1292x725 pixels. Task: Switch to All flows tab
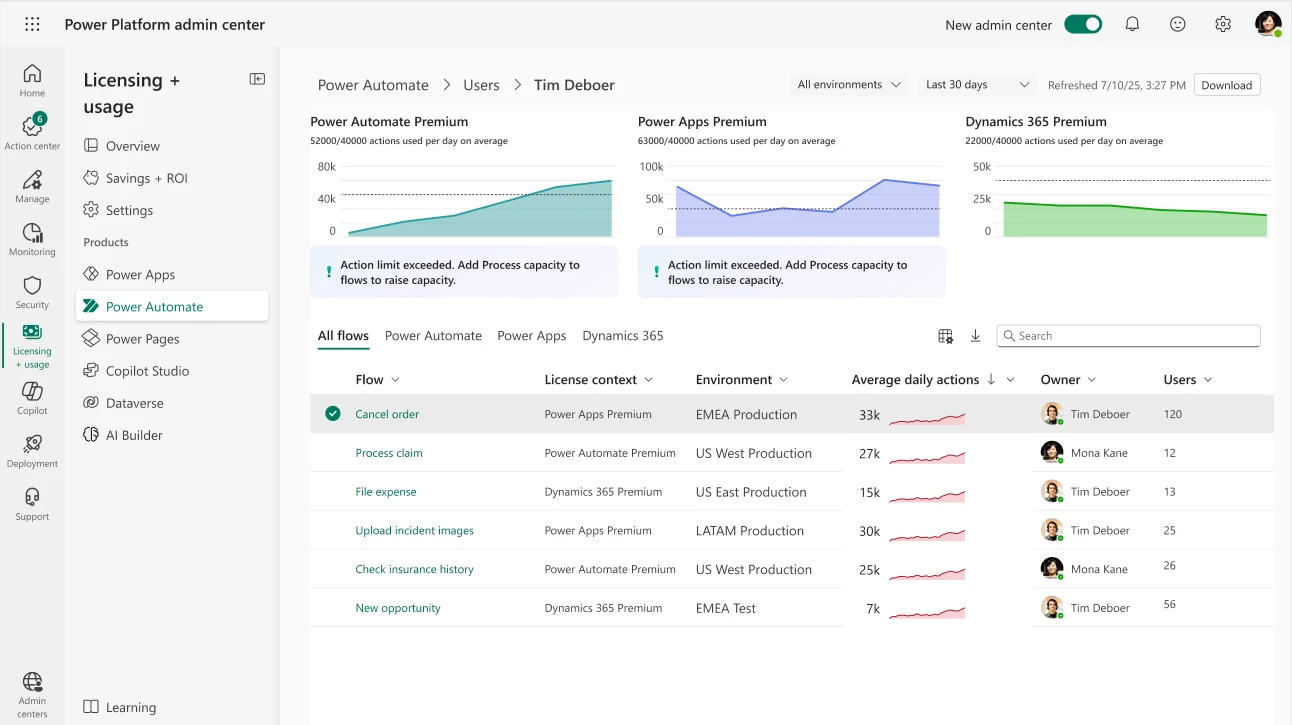[343, 336]
